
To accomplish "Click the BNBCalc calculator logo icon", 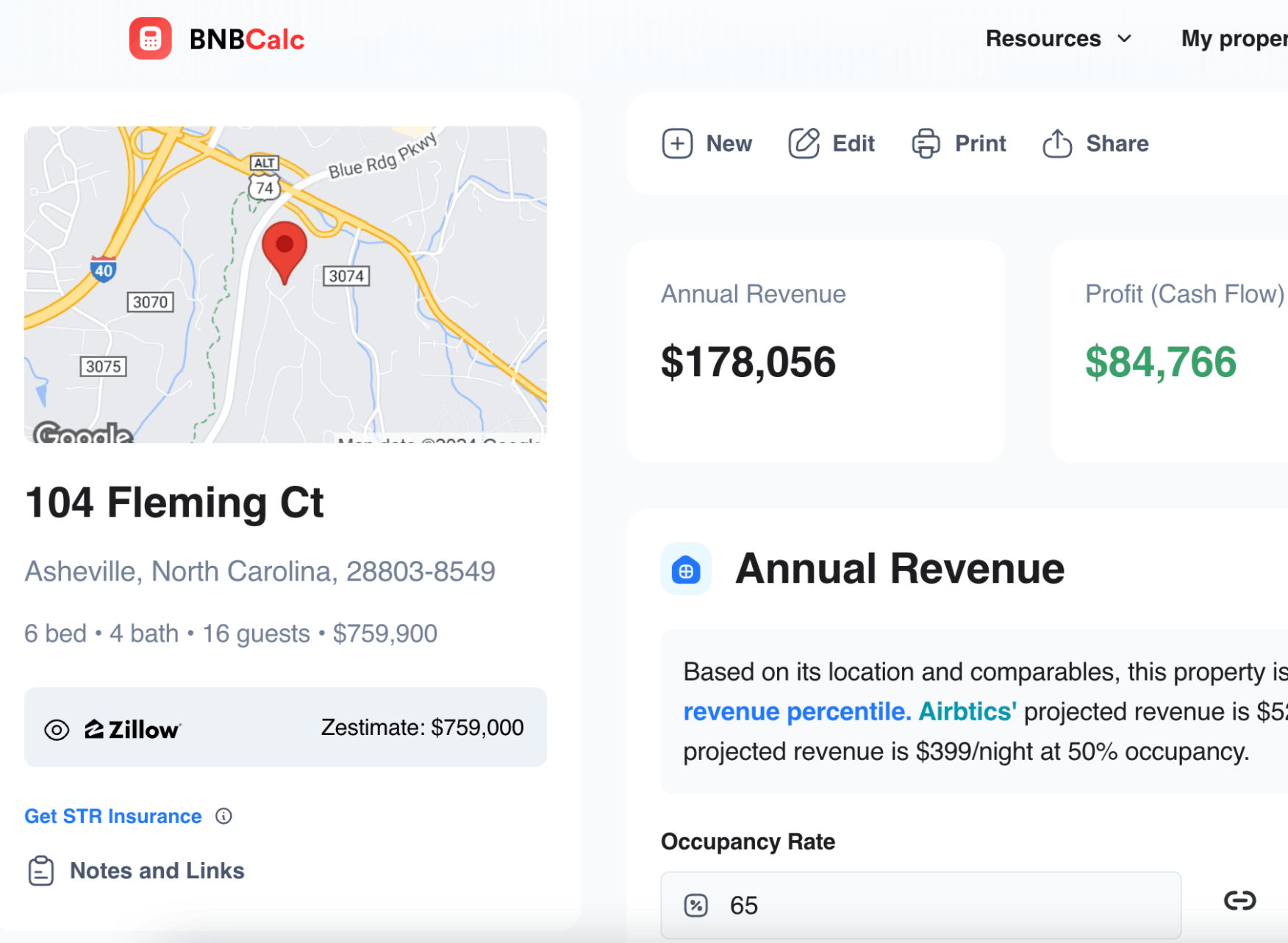I will [x=150, y=38].
